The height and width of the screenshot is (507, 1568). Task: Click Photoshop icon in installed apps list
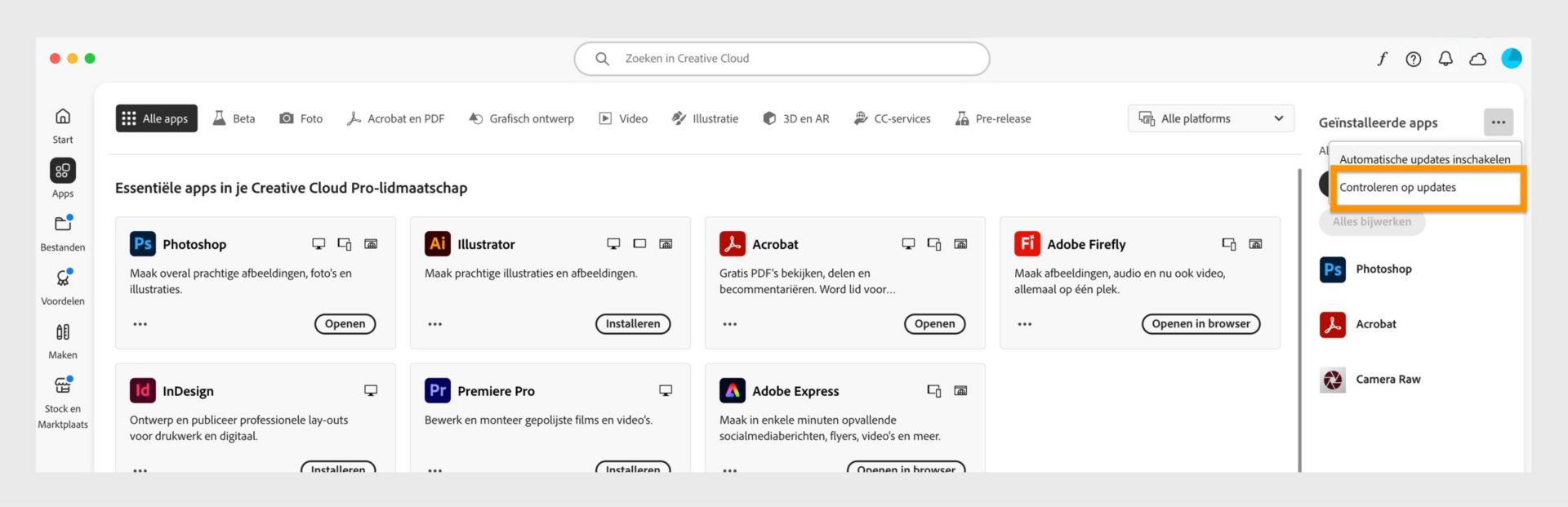[1333, 269]
